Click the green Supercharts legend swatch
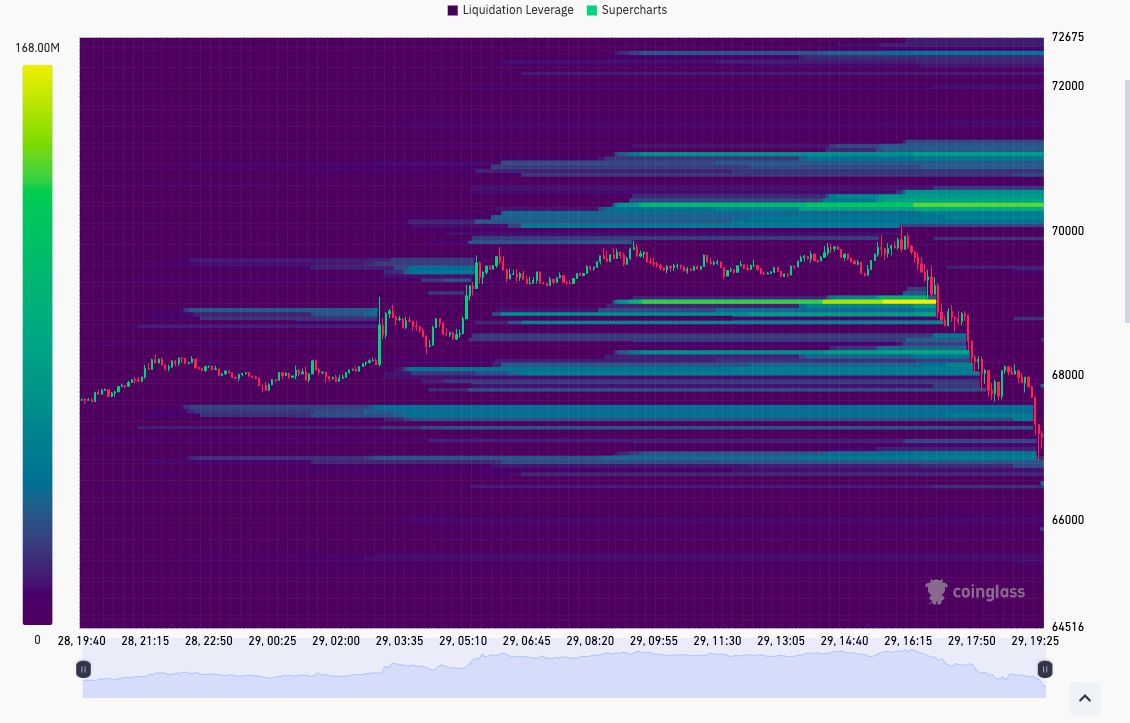 click(592, 10)
